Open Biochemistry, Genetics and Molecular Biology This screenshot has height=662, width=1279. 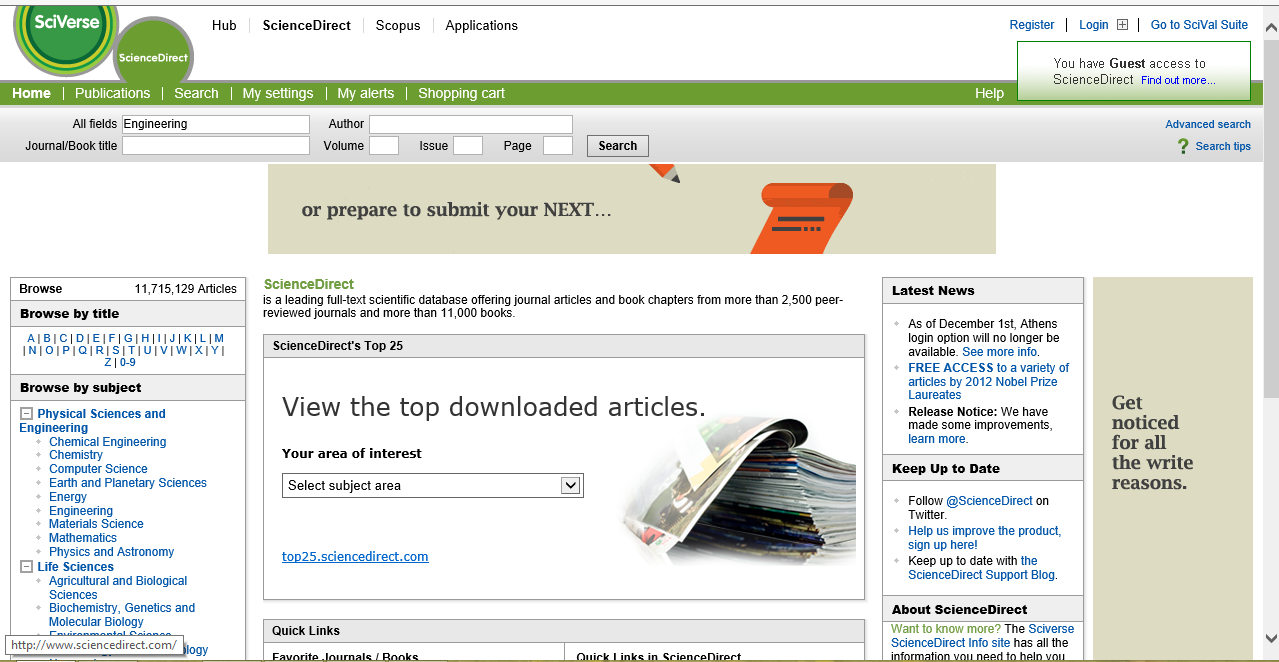pyautogui.click(x=122, y=614)
